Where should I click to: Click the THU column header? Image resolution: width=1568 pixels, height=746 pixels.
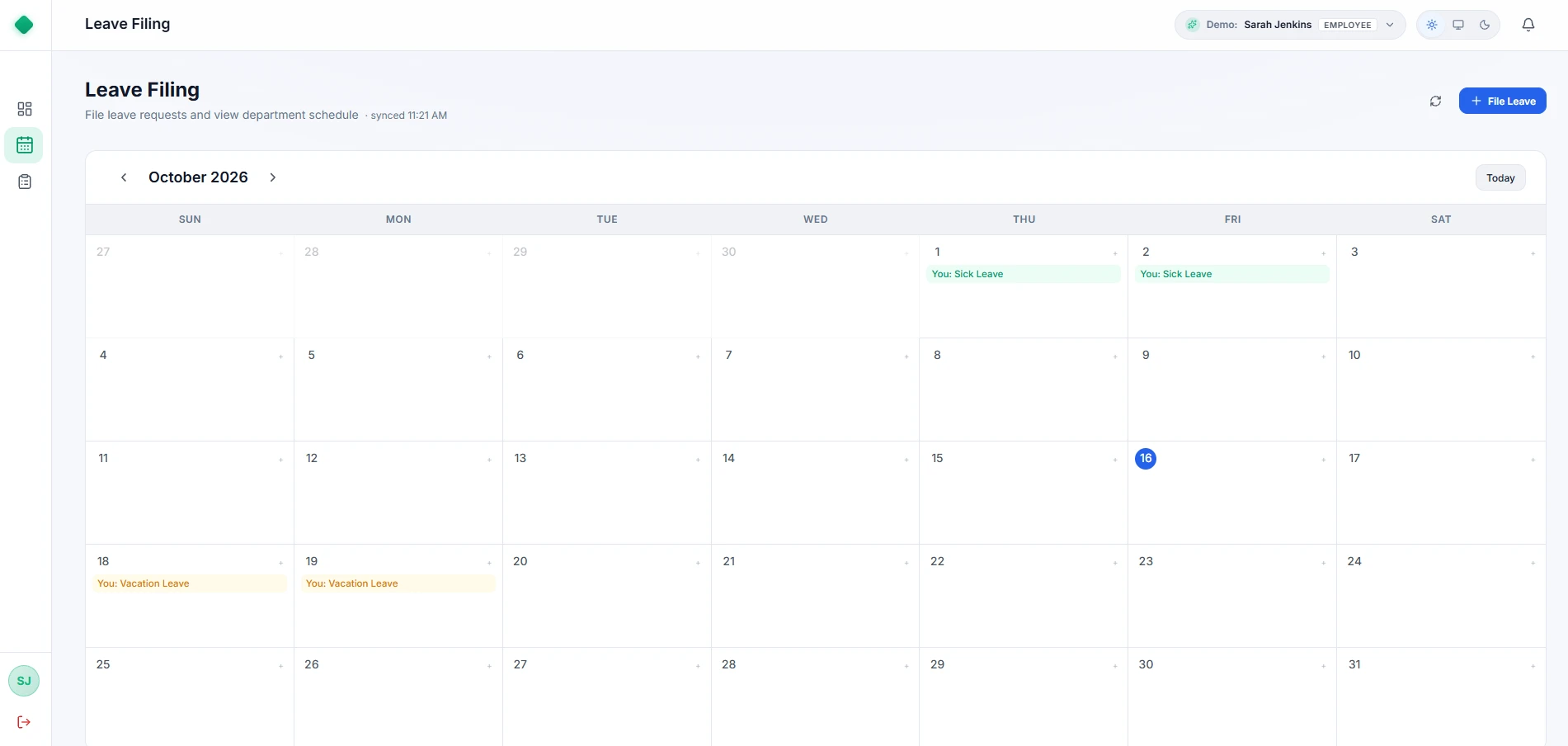[x=1024, y=220]
